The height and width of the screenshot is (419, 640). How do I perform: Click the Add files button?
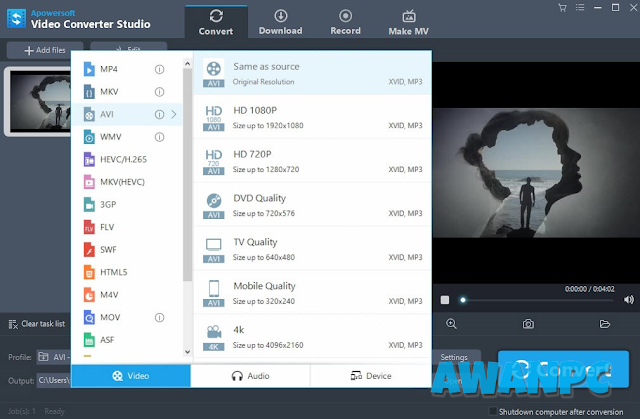(45, 50)
